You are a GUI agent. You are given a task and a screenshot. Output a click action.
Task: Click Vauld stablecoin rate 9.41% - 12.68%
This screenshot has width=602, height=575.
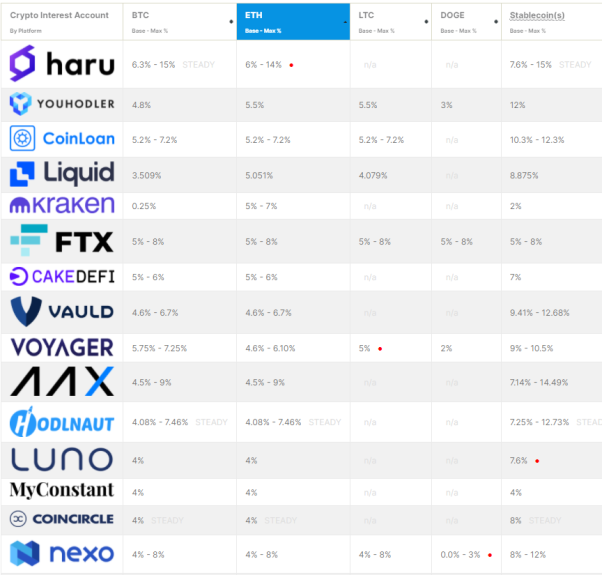[x=539, y=312]
